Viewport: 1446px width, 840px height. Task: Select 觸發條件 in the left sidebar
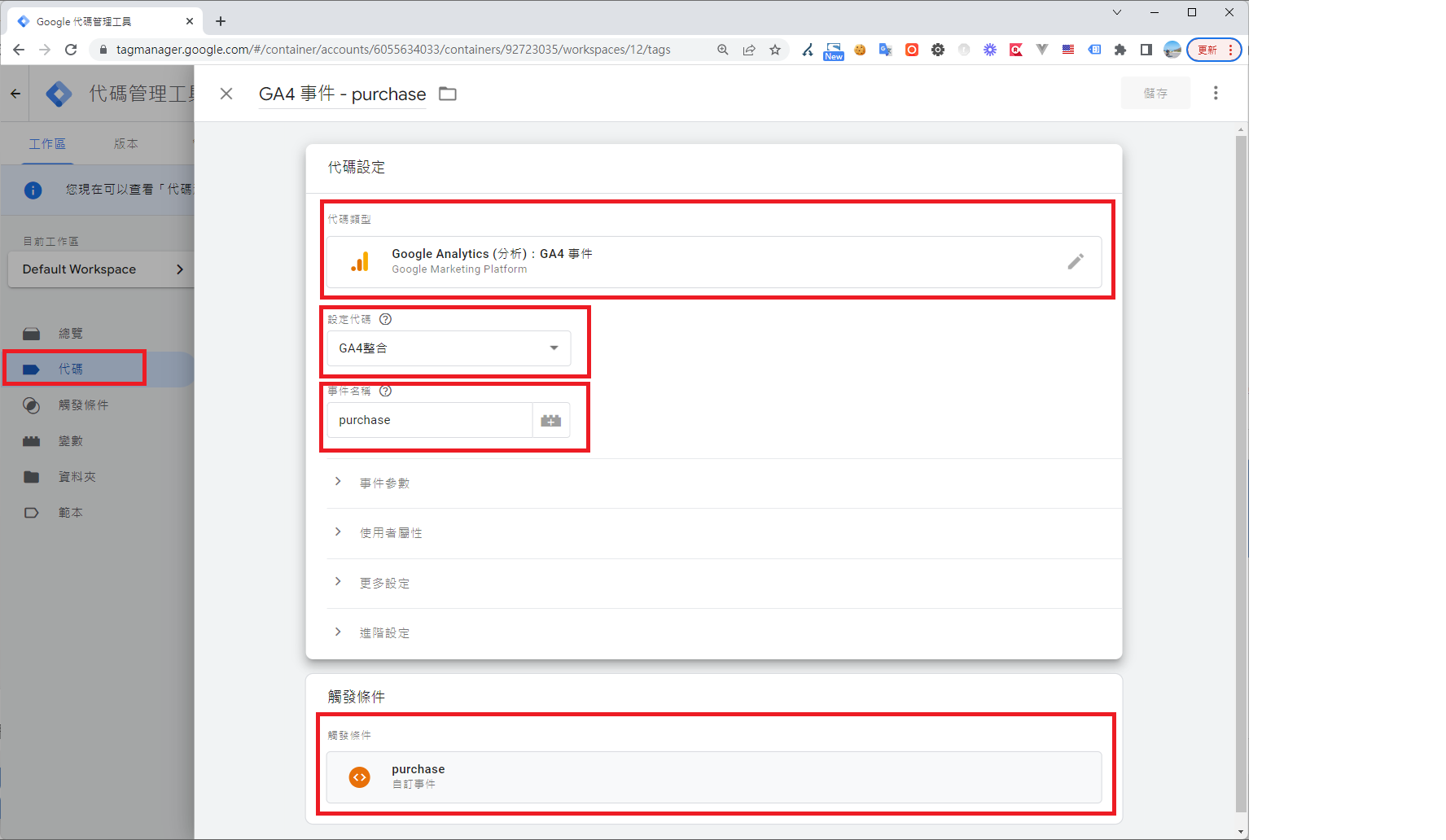(83, 405)
